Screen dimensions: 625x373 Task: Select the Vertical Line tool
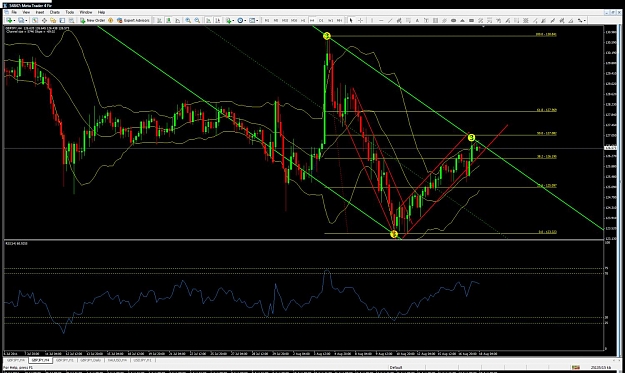371,20
